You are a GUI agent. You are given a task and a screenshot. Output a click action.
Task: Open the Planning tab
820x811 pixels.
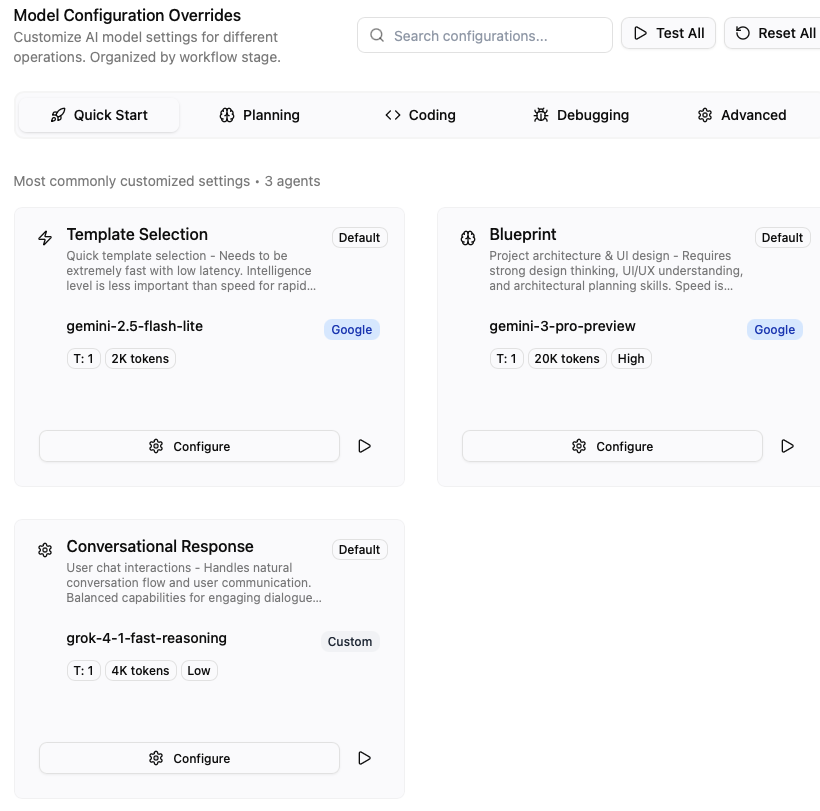(259, 115)
